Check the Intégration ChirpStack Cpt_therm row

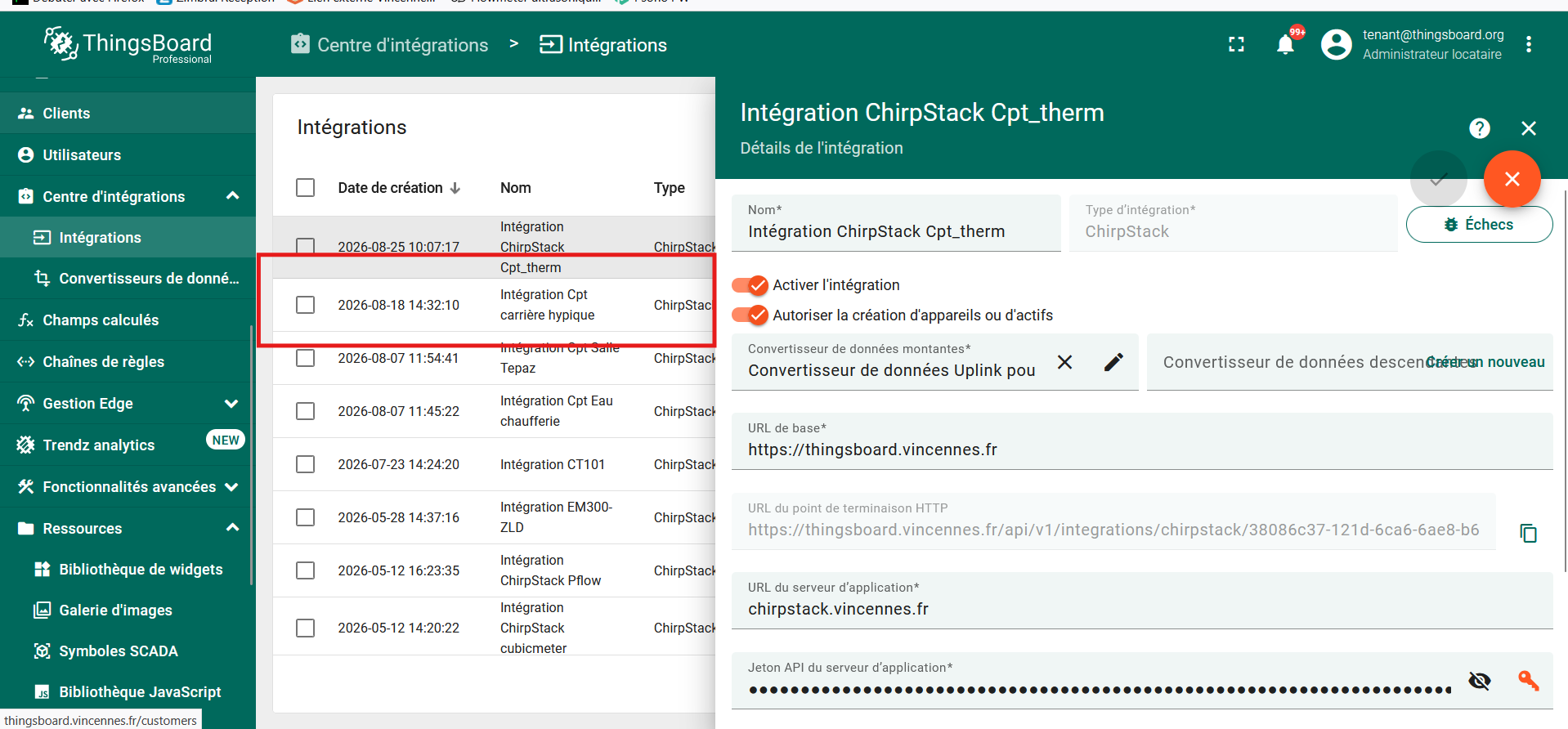coord(305,247)
